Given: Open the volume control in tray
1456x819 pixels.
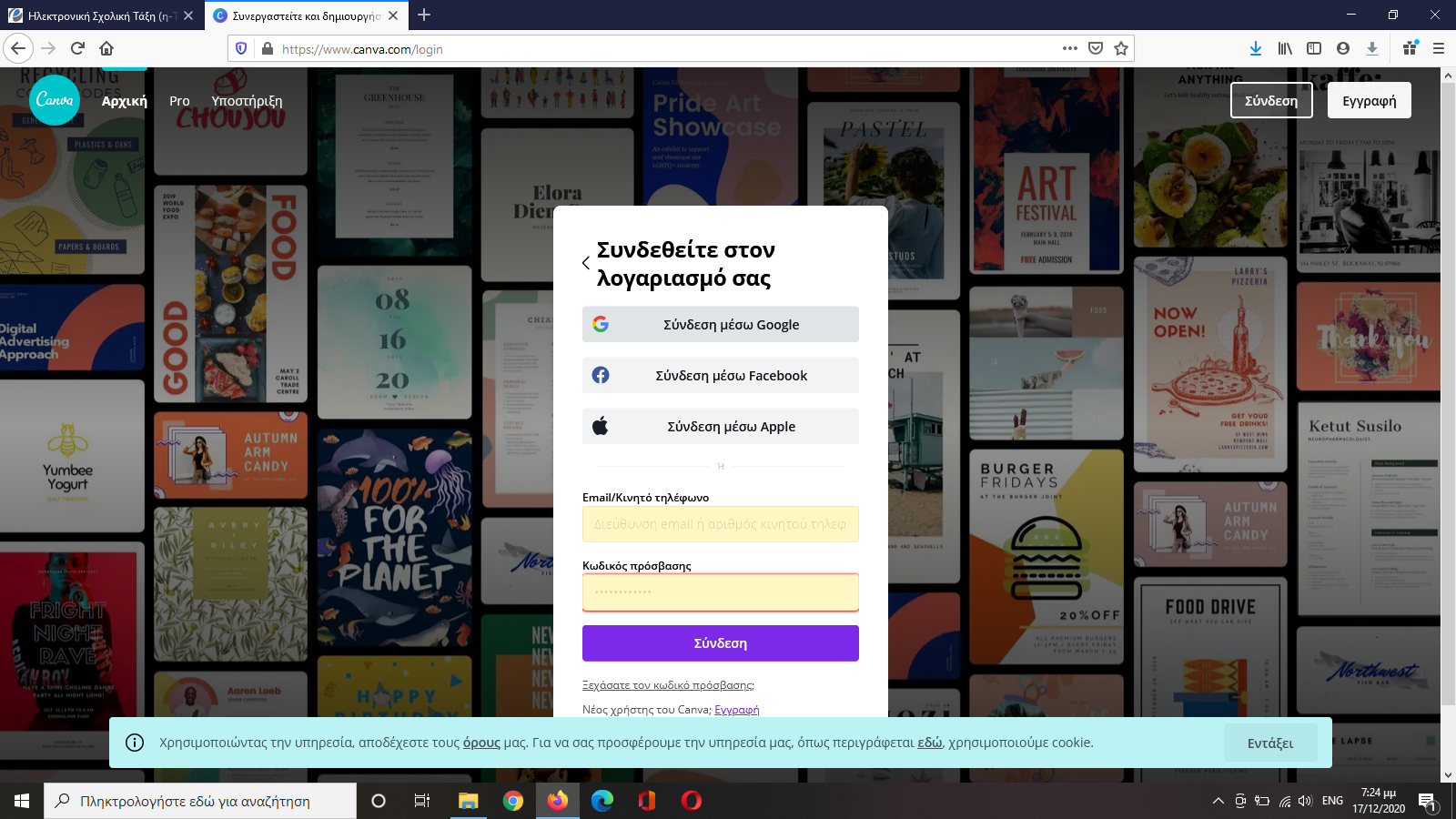Looking at the screenshot, I should [x=1306, y=801].
